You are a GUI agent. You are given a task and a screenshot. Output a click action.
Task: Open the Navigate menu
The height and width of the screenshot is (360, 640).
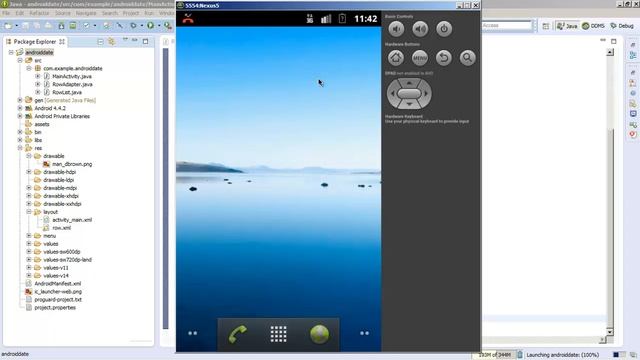(x=86, y=13)
